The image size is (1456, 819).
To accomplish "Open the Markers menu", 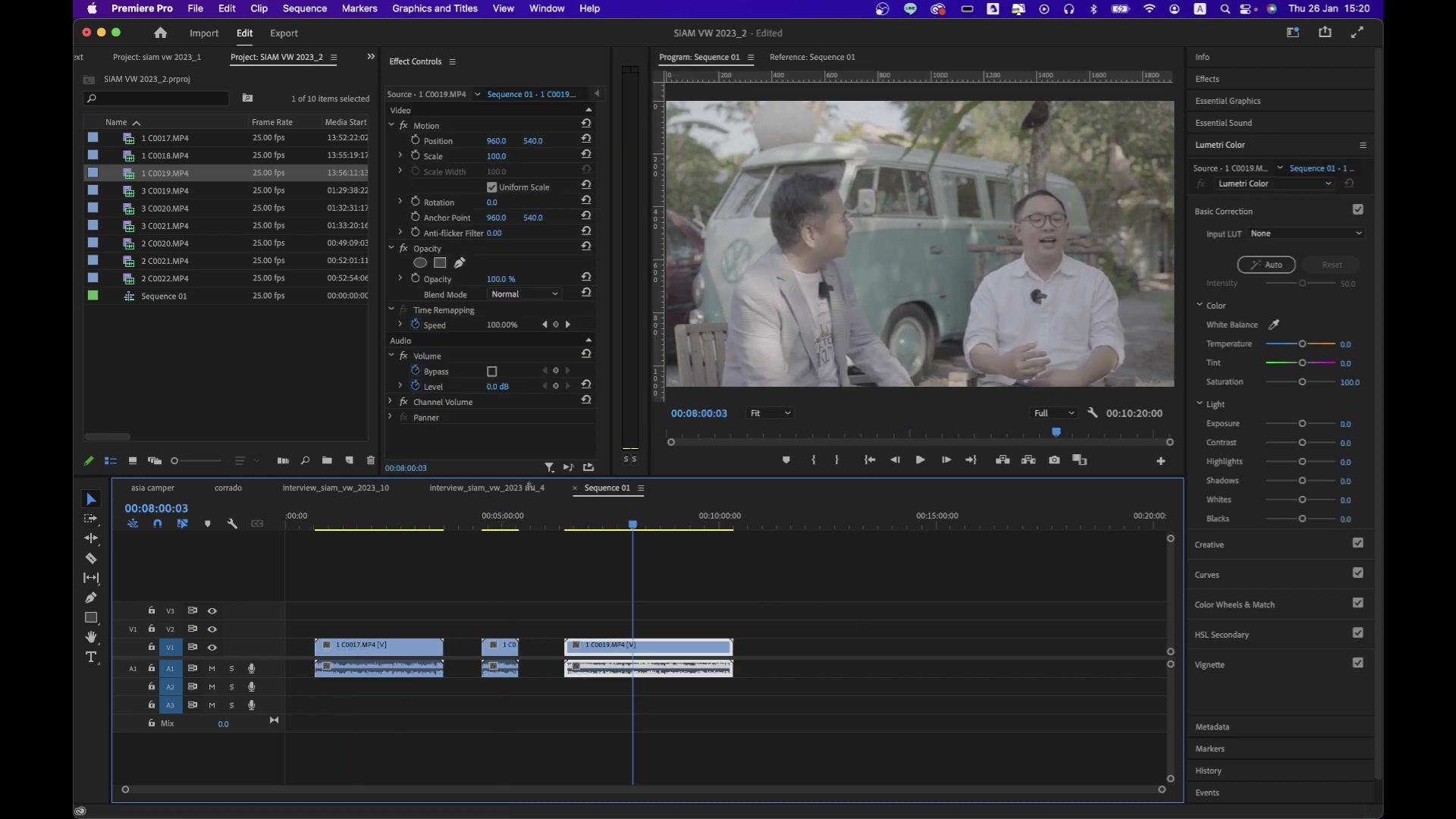I will point(359,8).
